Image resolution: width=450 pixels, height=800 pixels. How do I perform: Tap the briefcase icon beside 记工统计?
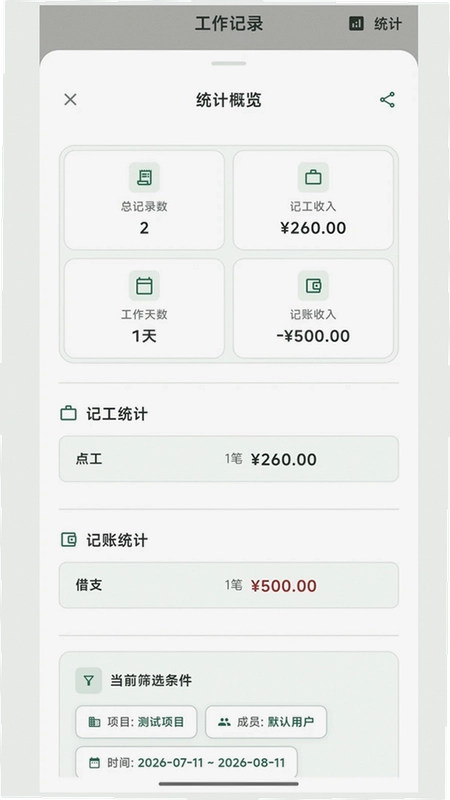pyautogui.click(x=68, y=413)
